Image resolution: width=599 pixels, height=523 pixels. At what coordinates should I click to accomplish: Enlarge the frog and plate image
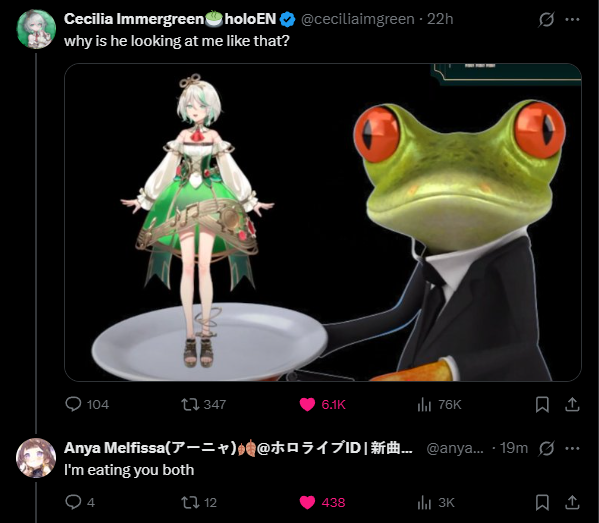coord(323,222)
